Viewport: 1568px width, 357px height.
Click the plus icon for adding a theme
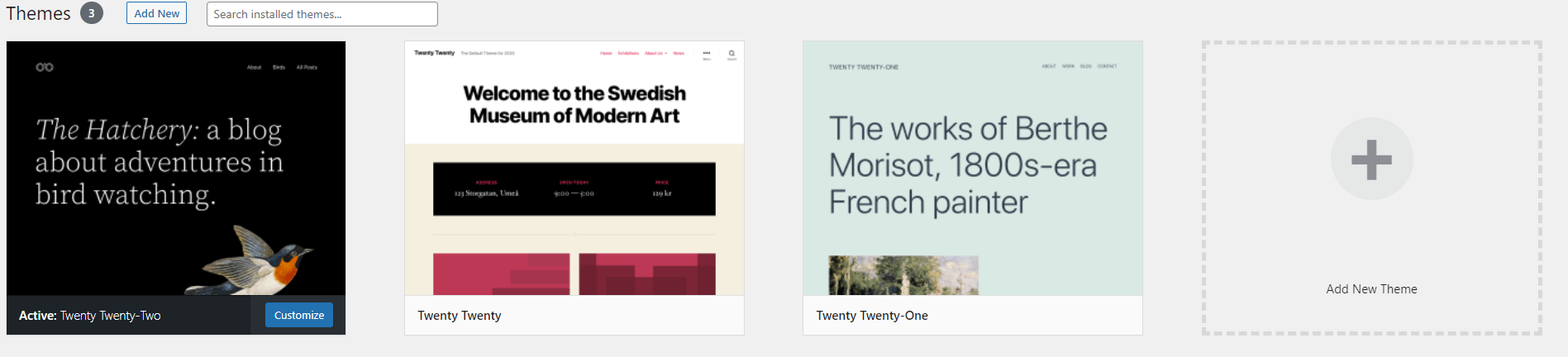1371,159
